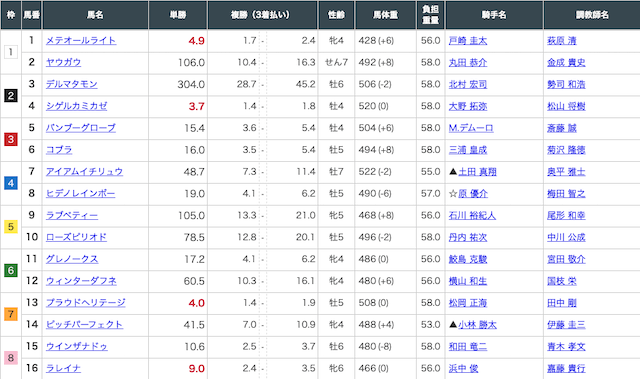Click the 単勝 column header
Image resolution: width=640 pixels, height=379 pixels.
(x=178, y=15)
